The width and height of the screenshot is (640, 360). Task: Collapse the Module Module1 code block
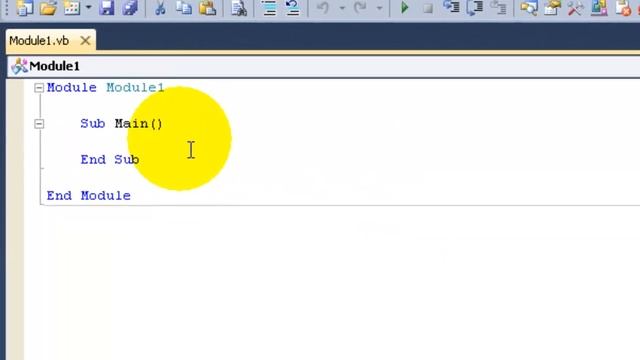click(39, 88)
